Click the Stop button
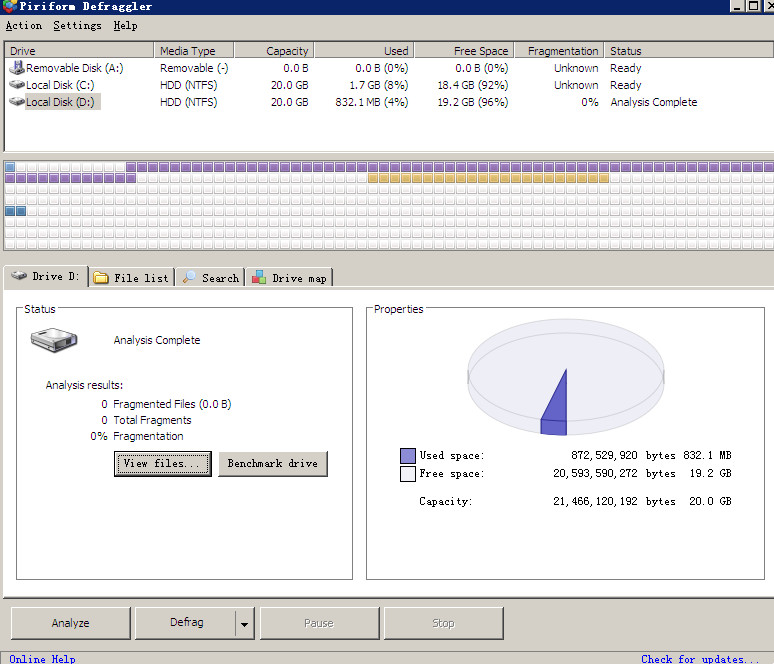Screen dimensions: 774x664 pos(443,623)
